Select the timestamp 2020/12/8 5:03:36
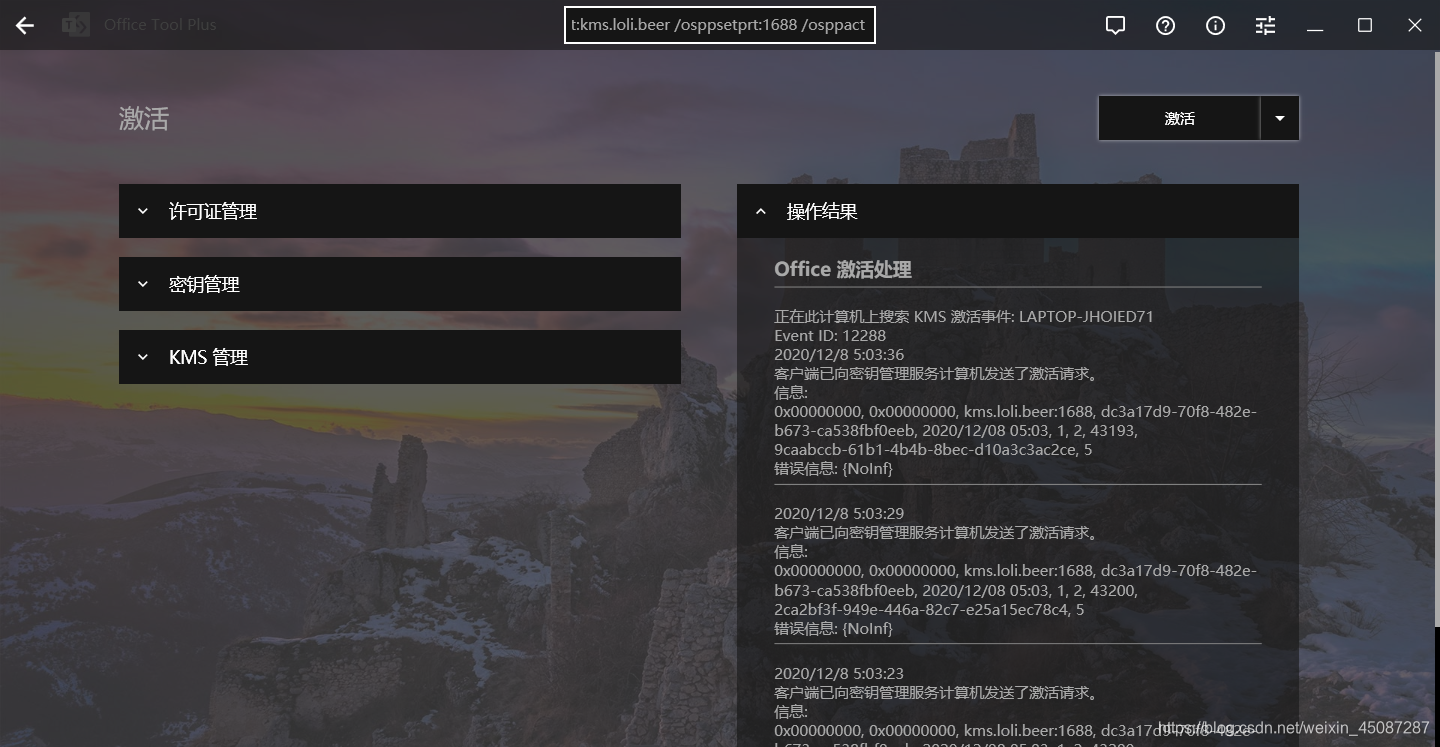Viewport: 1440px width, 747px height. [x=839, y=354]
